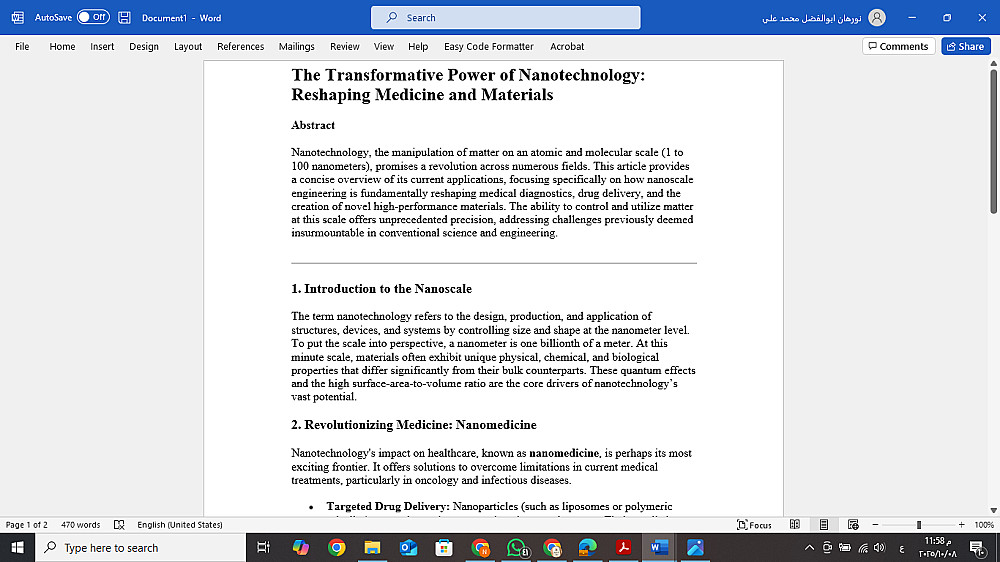Click the heading "1. Introduction to the Nanoscale"

(381, 289)
